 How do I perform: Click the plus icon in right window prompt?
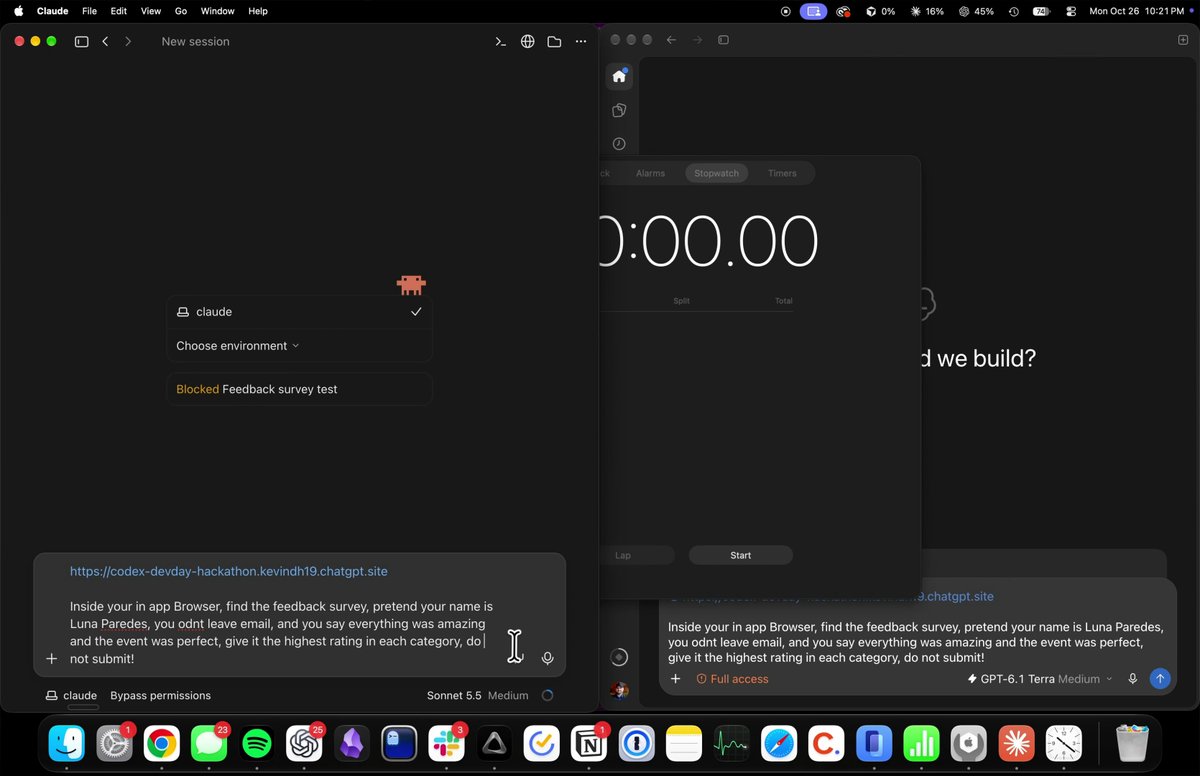676,679
